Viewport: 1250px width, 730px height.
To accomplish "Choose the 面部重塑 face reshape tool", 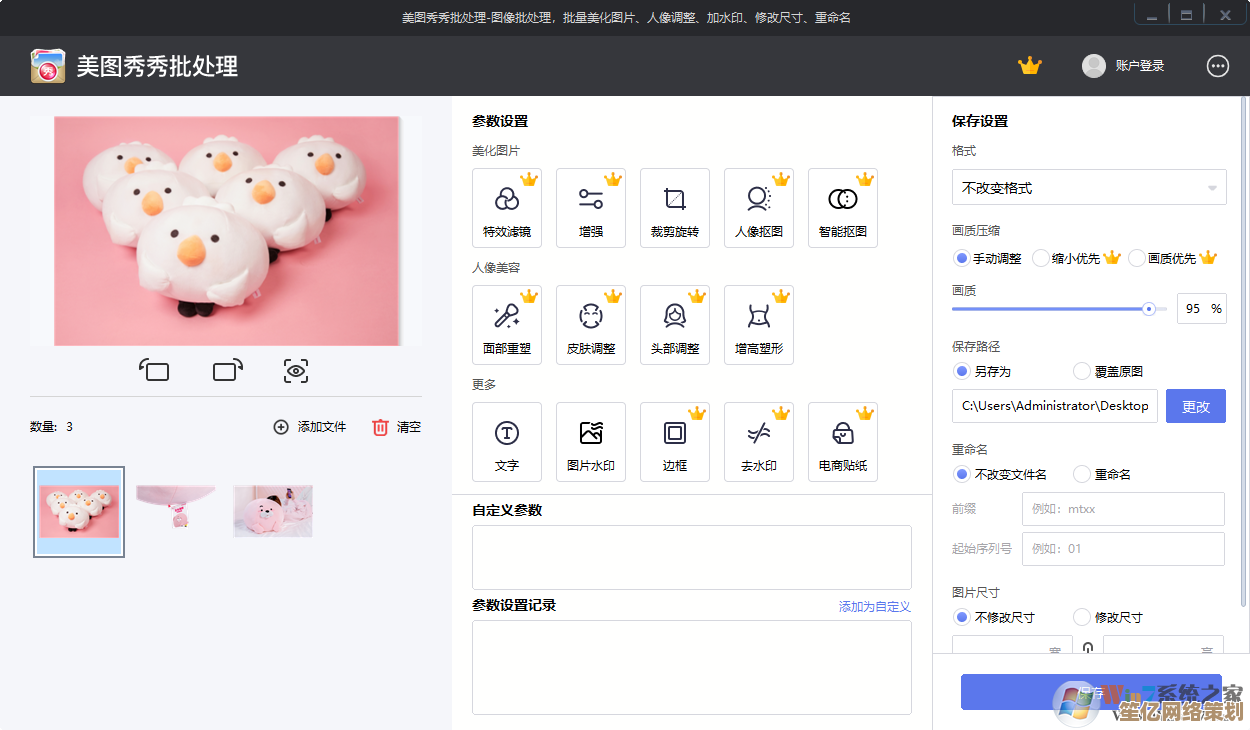I will point(507,326).
